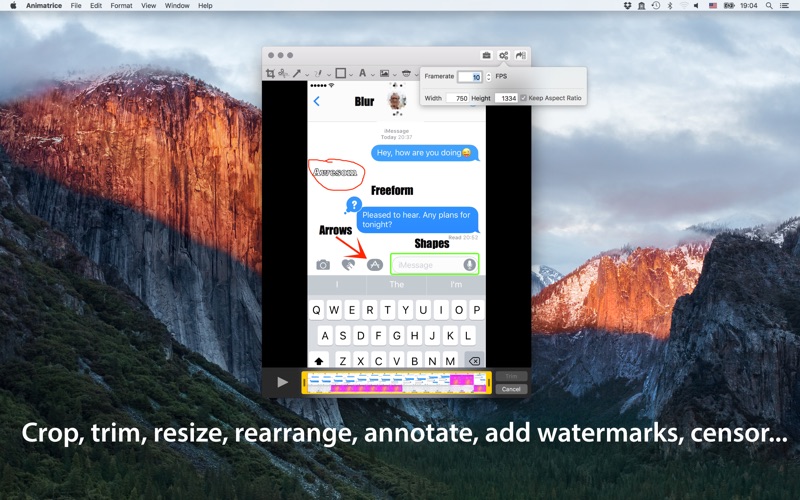Click the Height value field

tap(507, 98)
